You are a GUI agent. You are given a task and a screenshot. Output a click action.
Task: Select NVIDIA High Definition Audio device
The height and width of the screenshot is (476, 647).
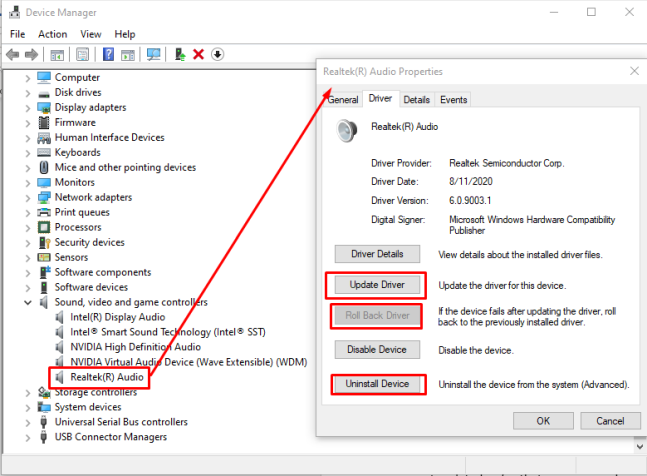[135, 347]
